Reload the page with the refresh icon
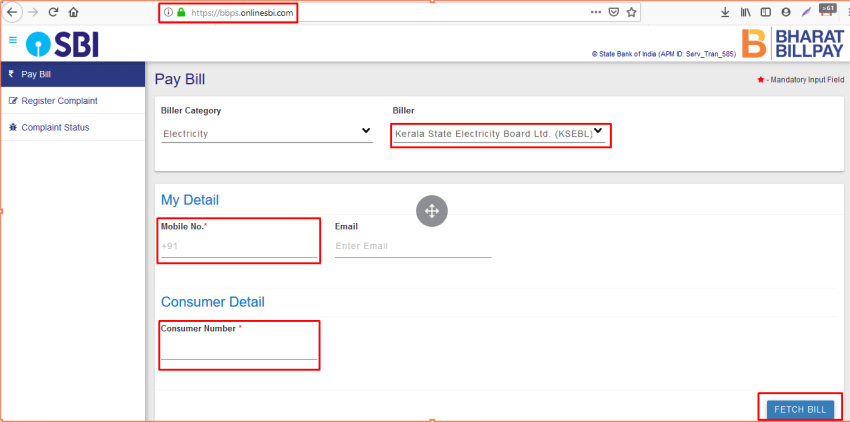Image resolution: width=850 pixels, height=422 pixels. [53, 12]
